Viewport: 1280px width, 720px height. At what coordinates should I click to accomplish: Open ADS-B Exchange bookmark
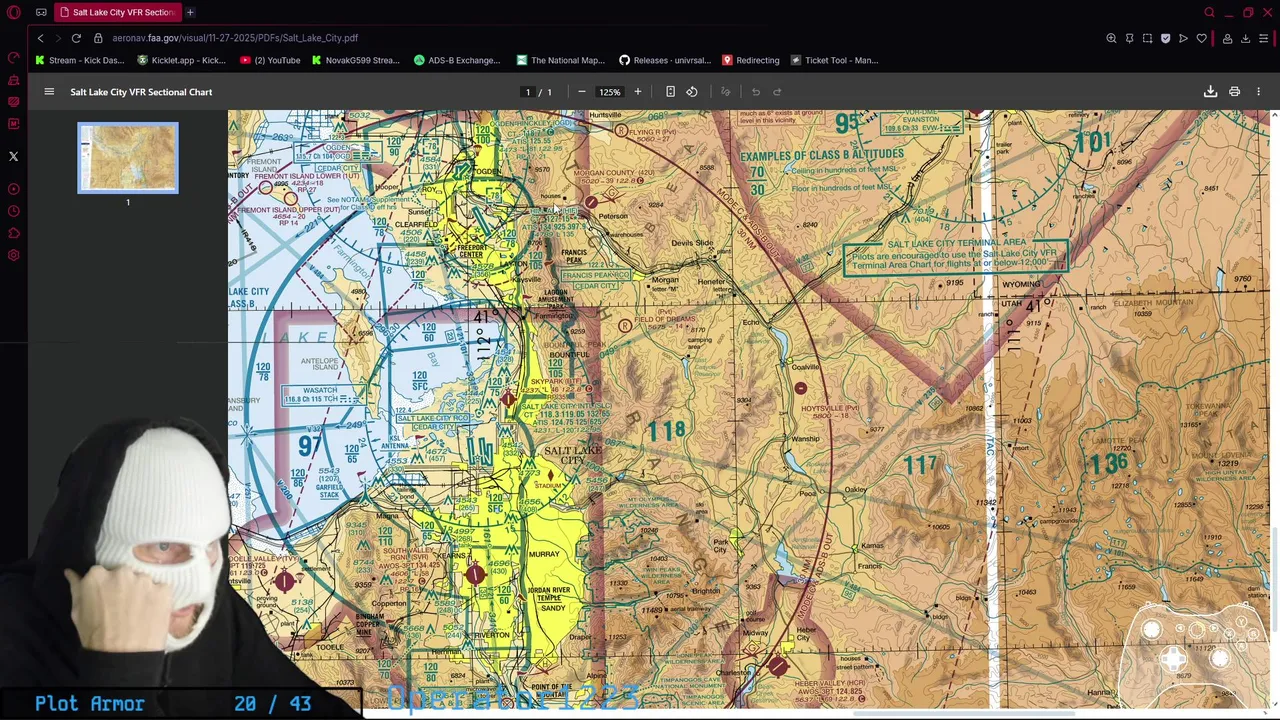(x=457, y=60)
